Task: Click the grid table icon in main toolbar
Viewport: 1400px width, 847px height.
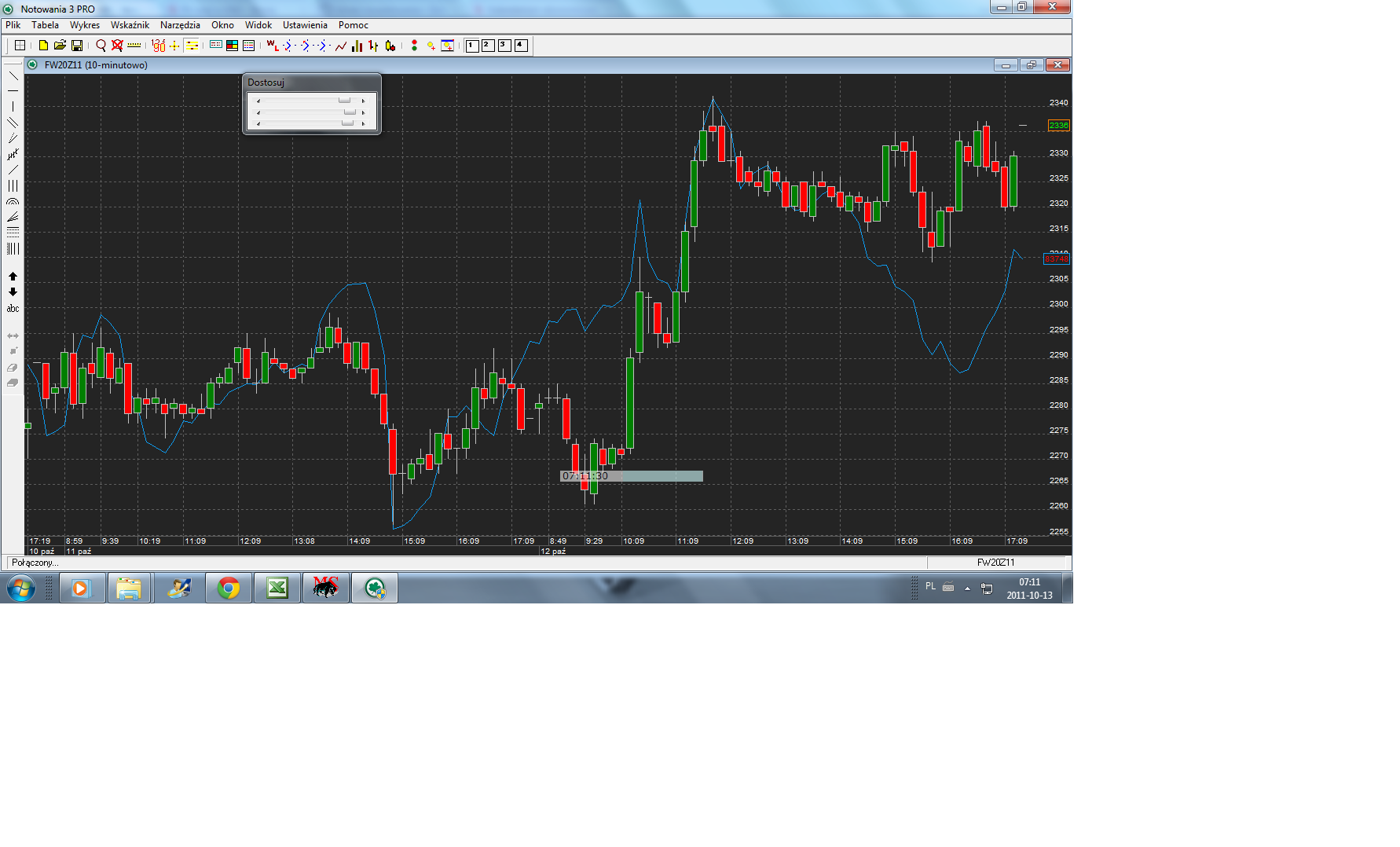Action: click(20, 46)
